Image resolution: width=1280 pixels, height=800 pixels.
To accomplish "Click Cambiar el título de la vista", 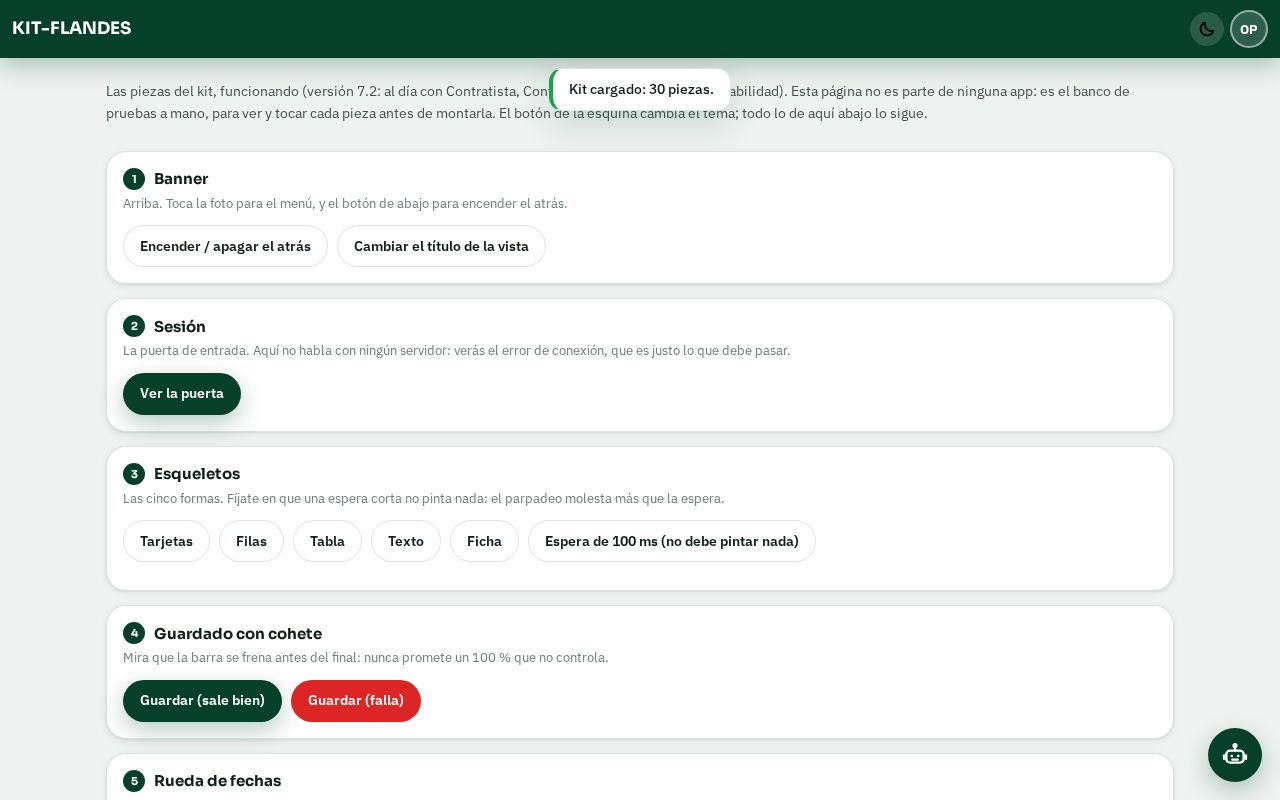I will [441, 246].
